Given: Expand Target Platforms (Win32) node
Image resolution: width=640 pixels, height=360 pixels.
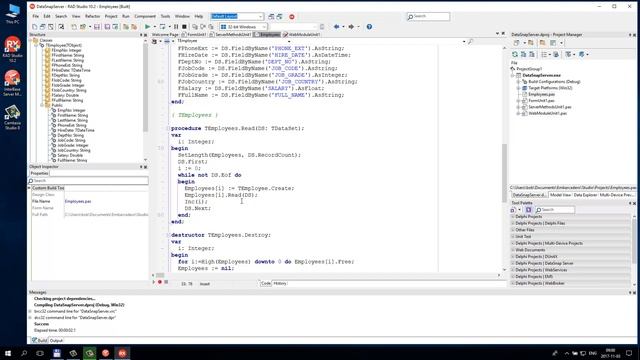Looking at the screenshot, I should click(x=518, y=88).
